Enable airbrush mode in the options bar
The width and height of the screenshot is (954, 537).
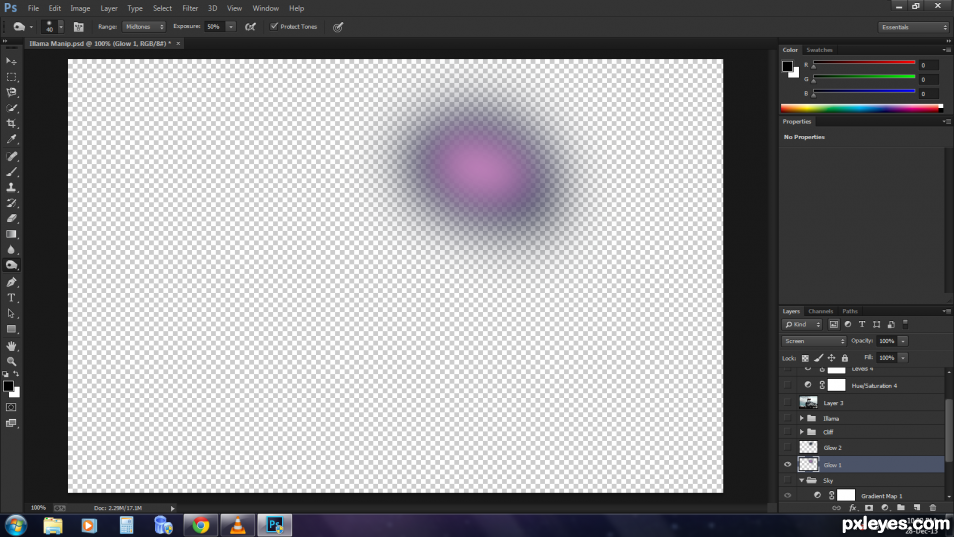[250, 27]
